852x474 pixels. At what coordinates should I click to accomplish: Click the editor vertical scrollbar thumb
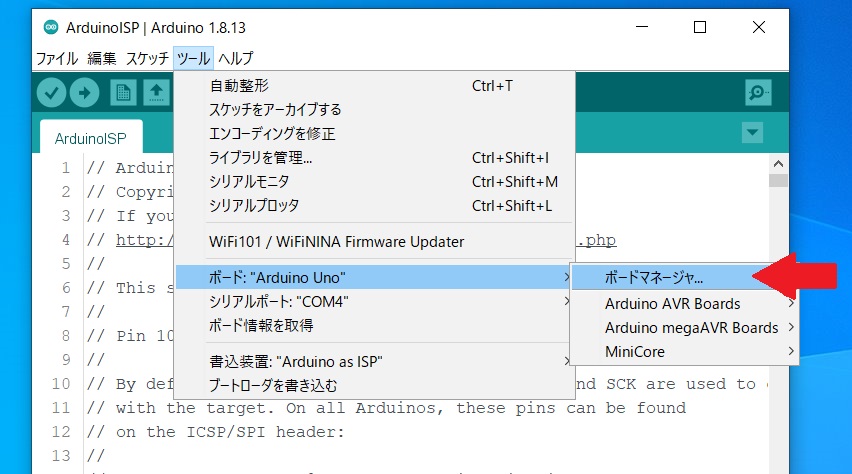click(778, 180)
